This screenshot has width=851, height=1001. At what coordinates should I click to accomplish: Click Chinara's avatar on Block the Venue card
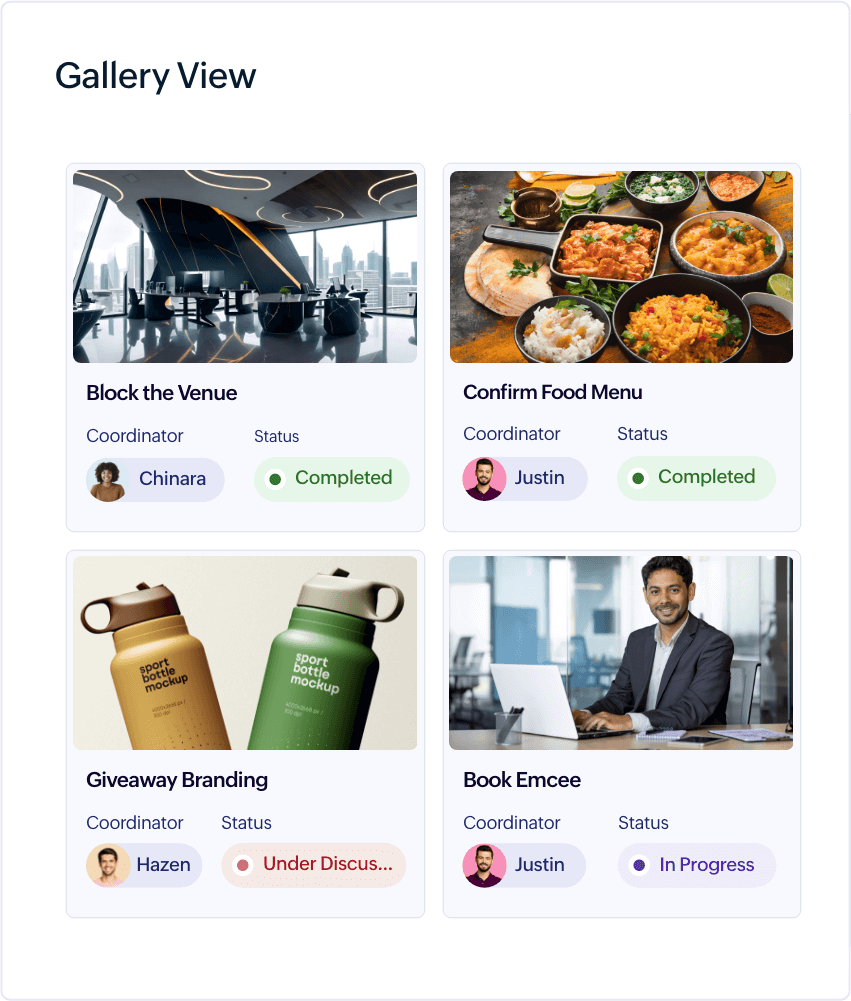107,481
